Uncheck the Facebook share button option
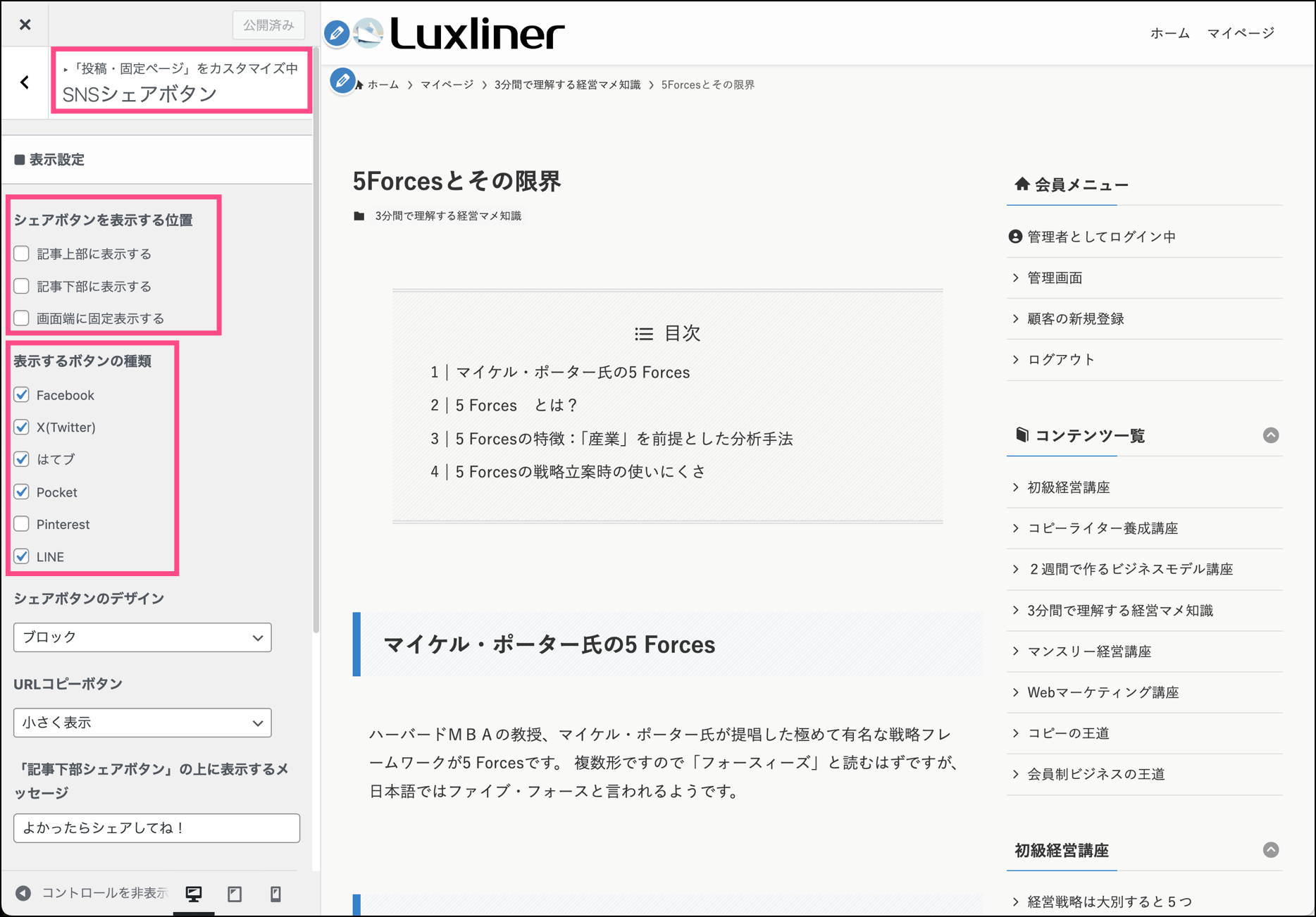 click(x=22, y=394)
